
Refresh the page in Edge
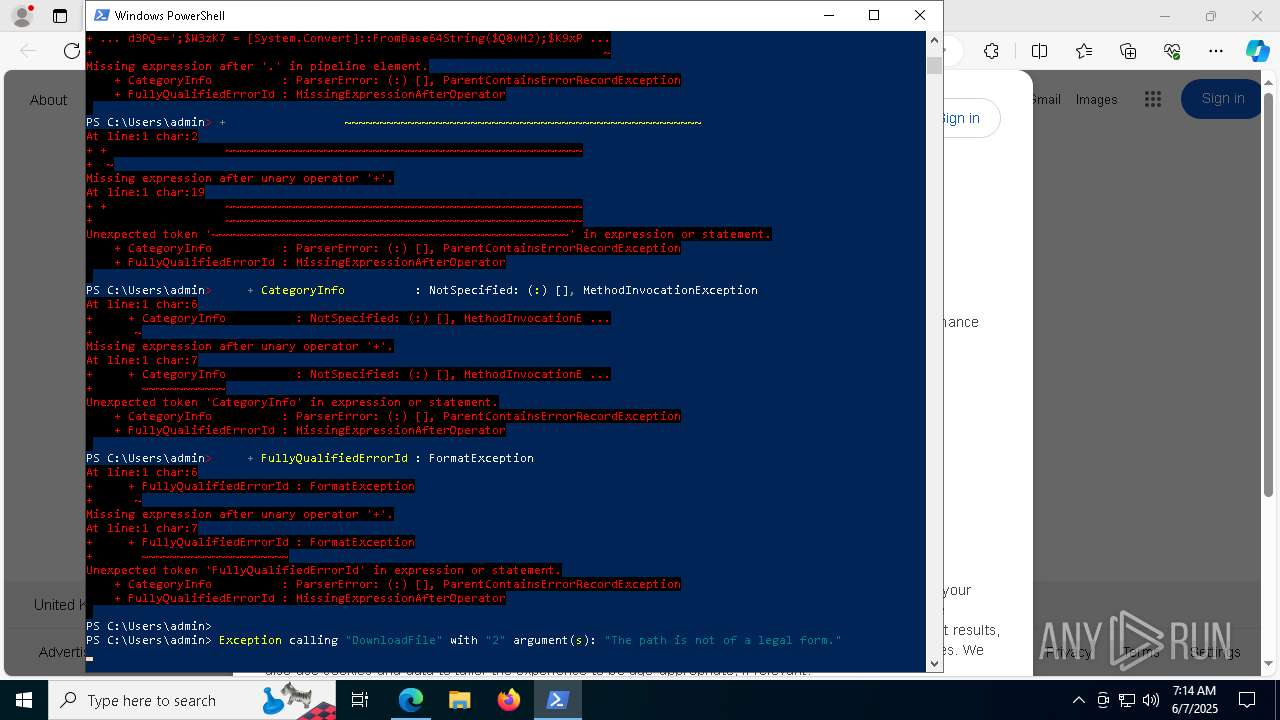[71, 51]
